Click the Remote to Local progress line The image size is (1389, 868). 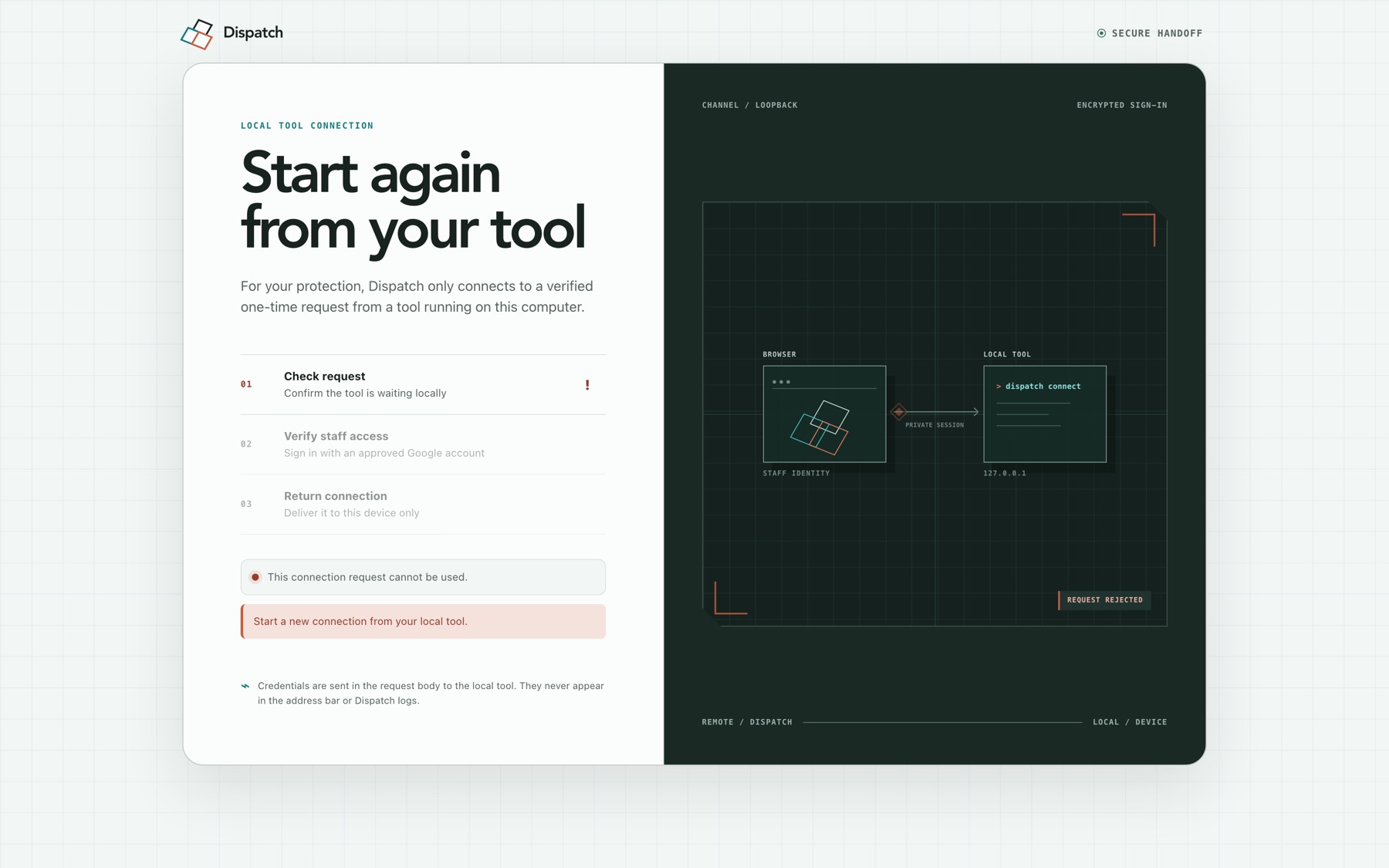(942, 722)
